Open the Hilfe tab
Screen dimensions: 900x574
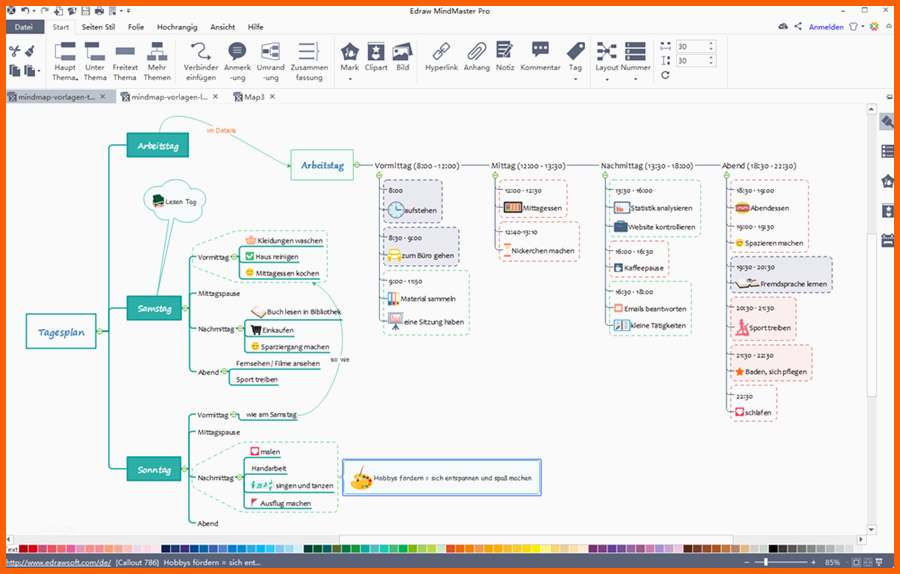tap(255, 27)
